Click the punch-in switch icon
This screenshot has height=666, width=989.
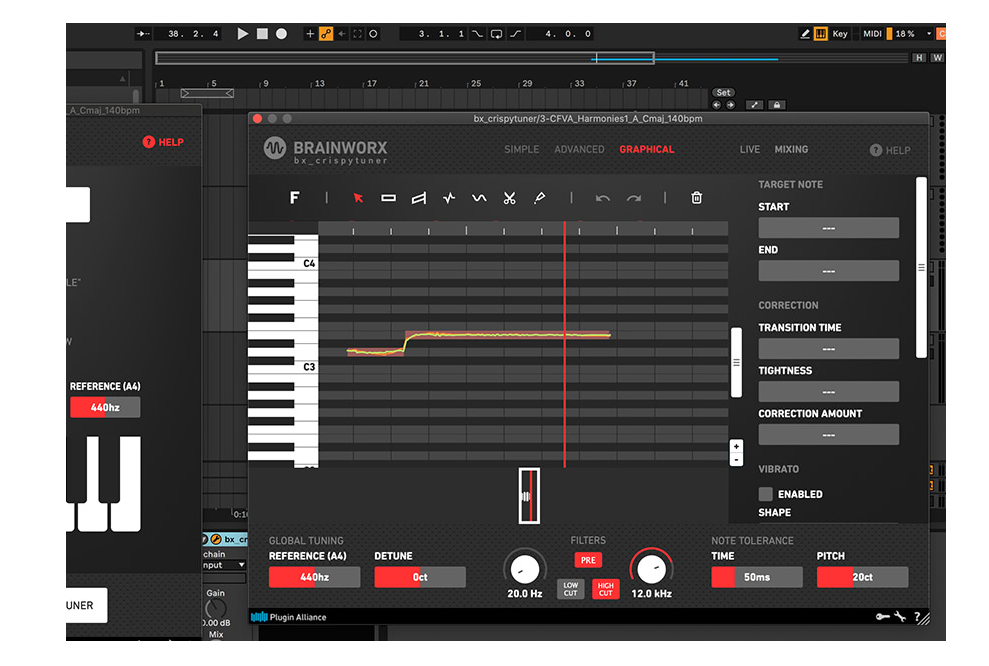click(x=477, y=34)
